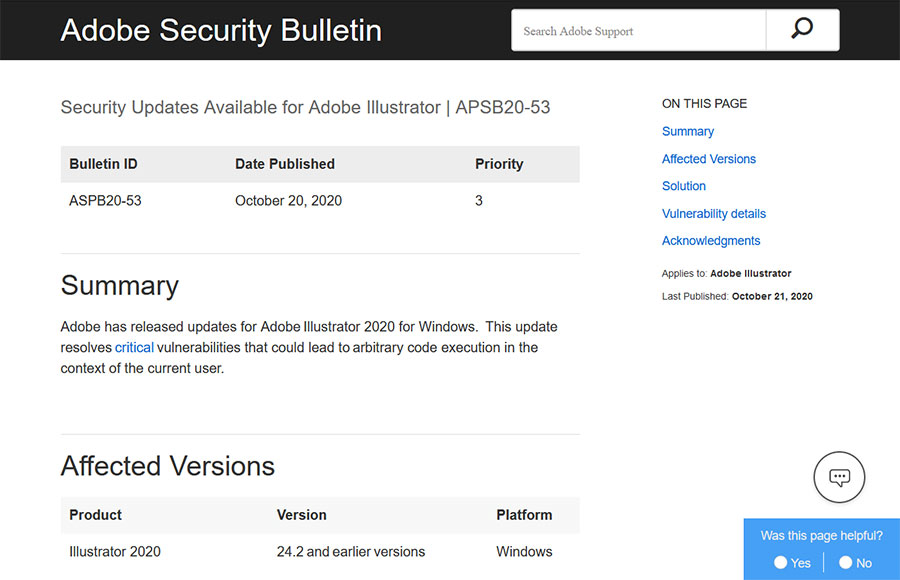
Task: Click the Version column header
Action: point(302,515)
